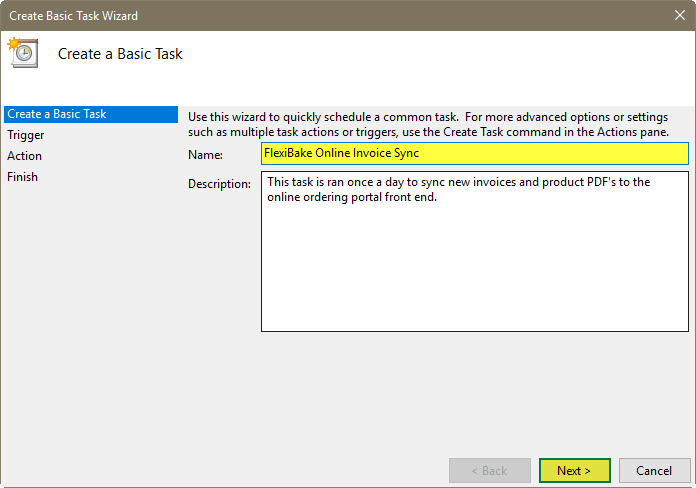The image size is (696, 488).
Task: Click inside the Description text box
Action: tap(475, 251)
